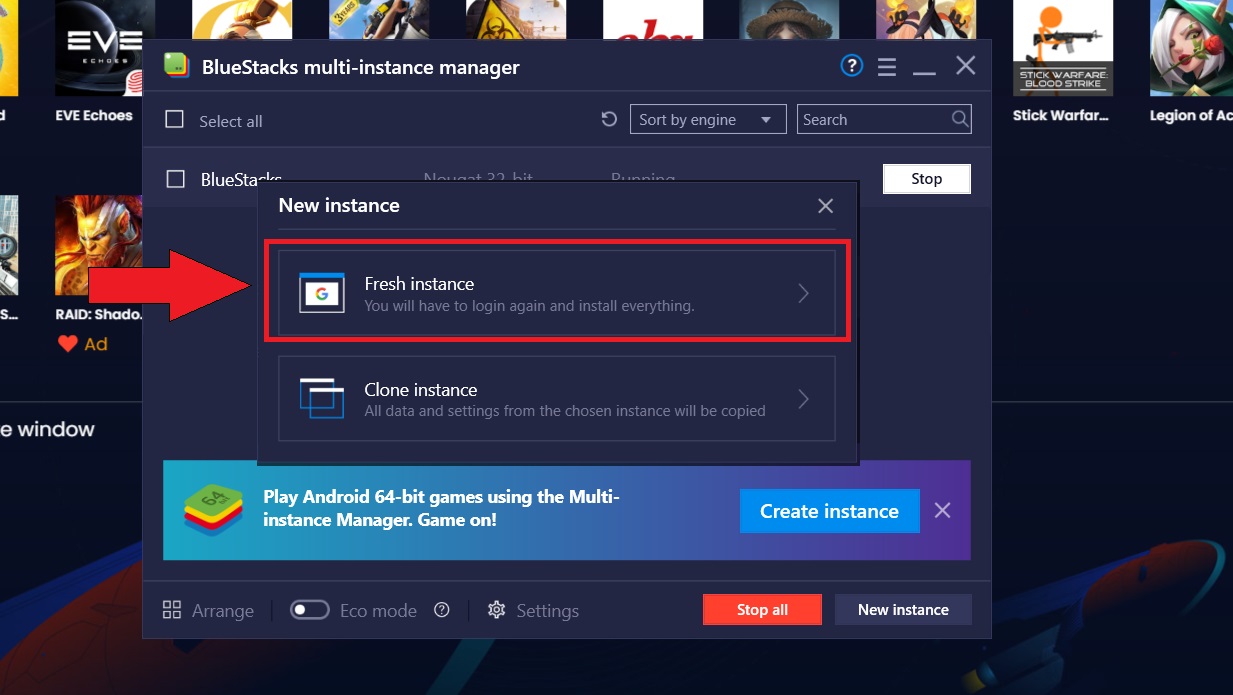The image size is (1233, 695).
Task: Click the Arrange grid icon
Action: pyautogui.click(x=172, y=610)
